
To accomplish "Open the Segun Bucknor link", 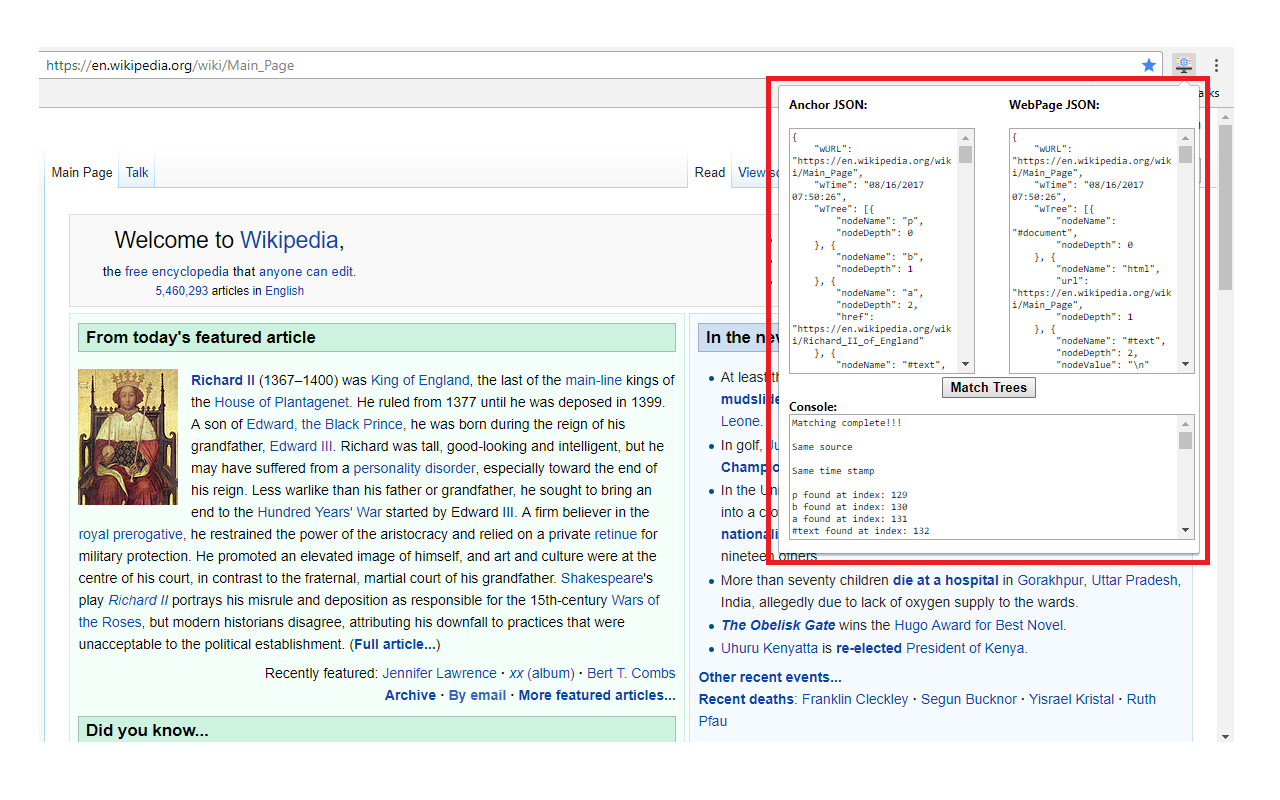I will (969, 699).
